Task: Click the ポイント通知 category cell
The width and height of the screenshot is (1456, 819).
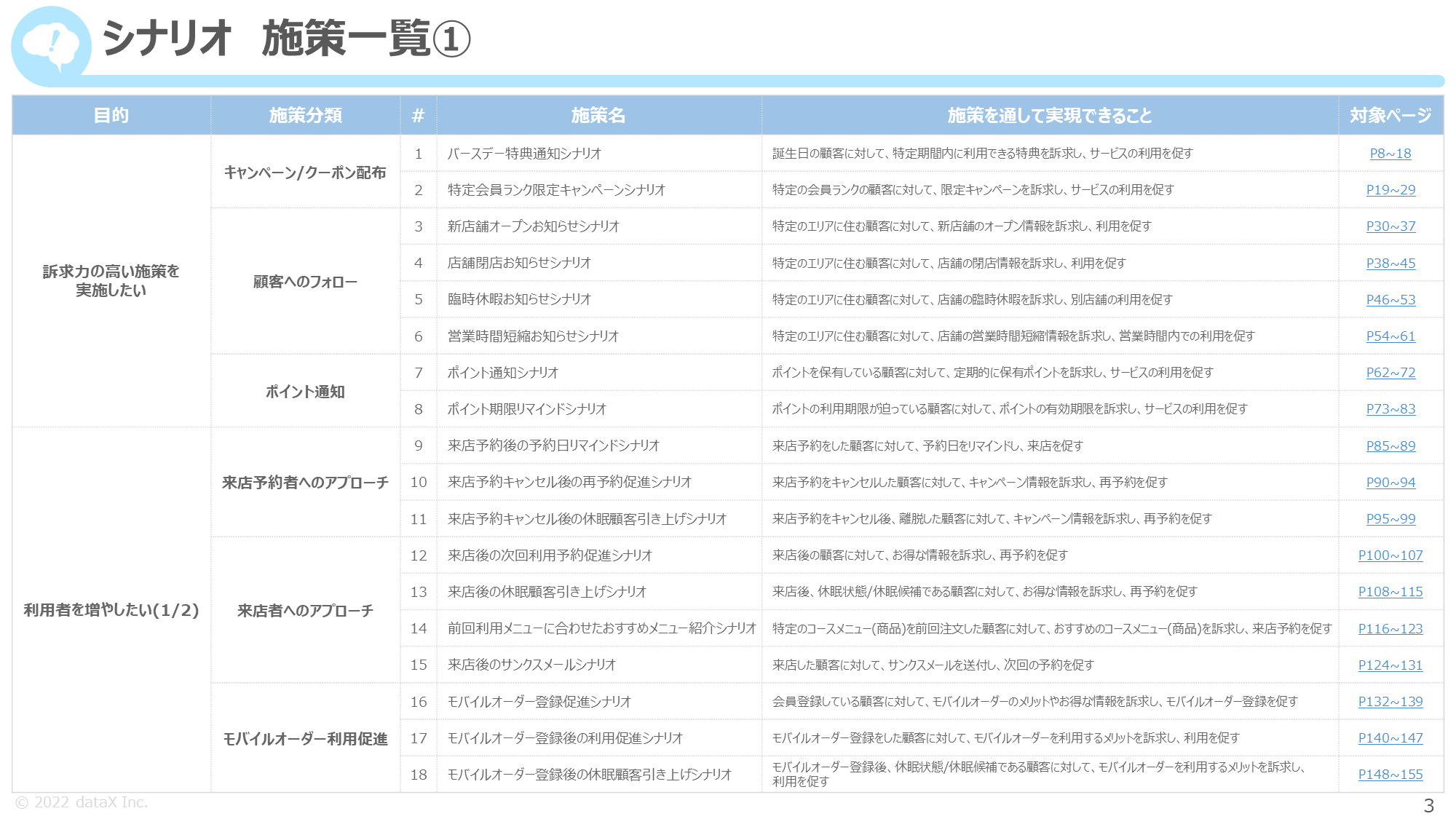Action: (305, 392)
